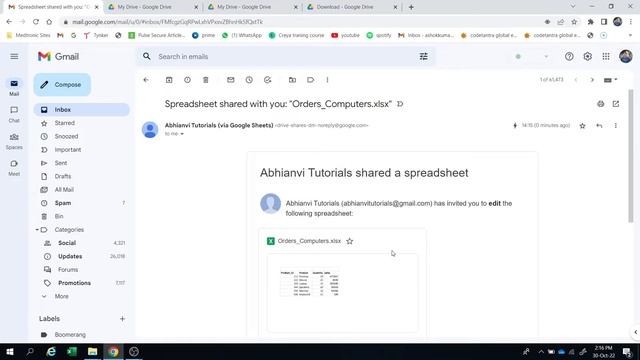Report this email as spam
Image resolution: width=640 pixels, height=360 pixels.
[187, 80]
